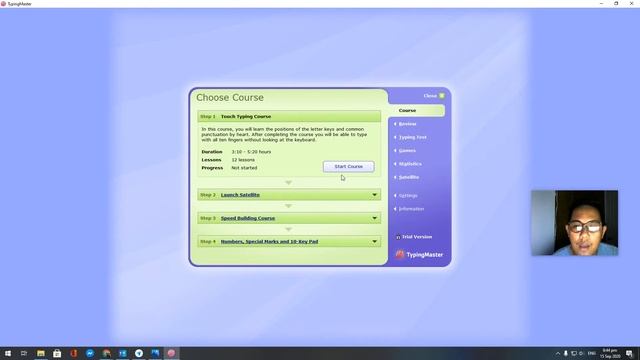This screenshot has height=360, width=640.
Task: Open File Explorer from the taskbar
Action: coord(40,353)
